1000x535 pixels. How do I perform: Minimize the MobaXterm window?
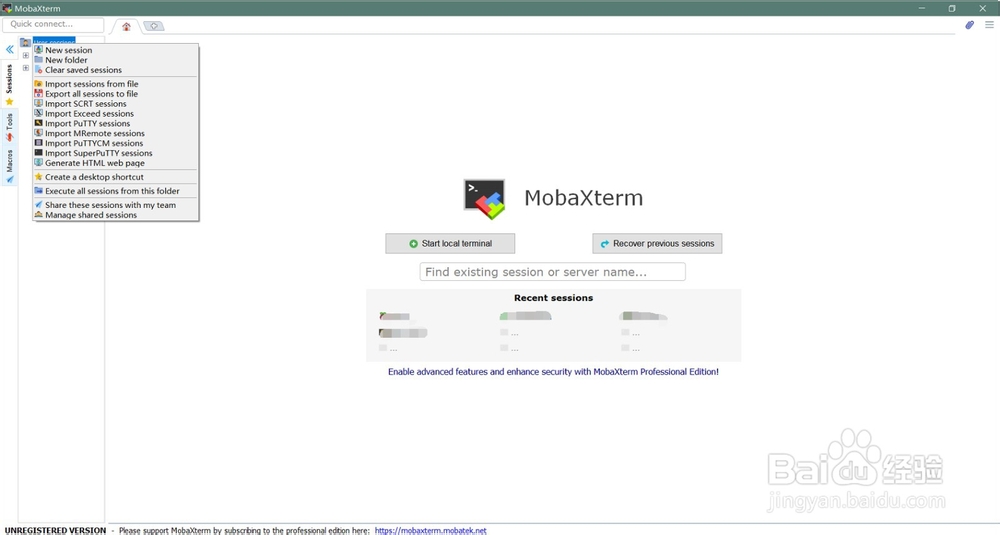(922, 8)
